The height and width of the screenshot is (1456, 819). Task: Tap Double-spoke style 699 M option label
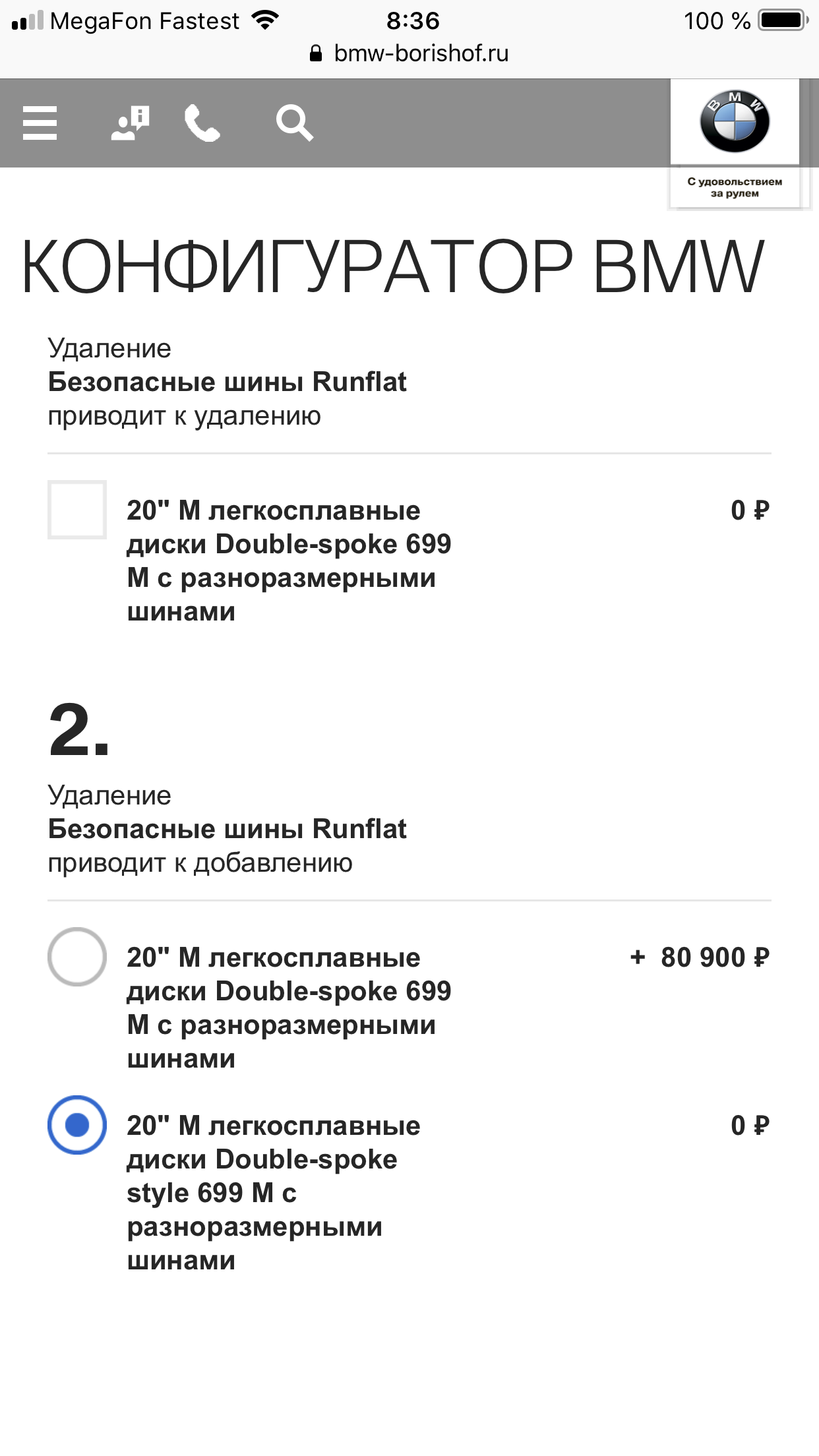pos(274,1192)
